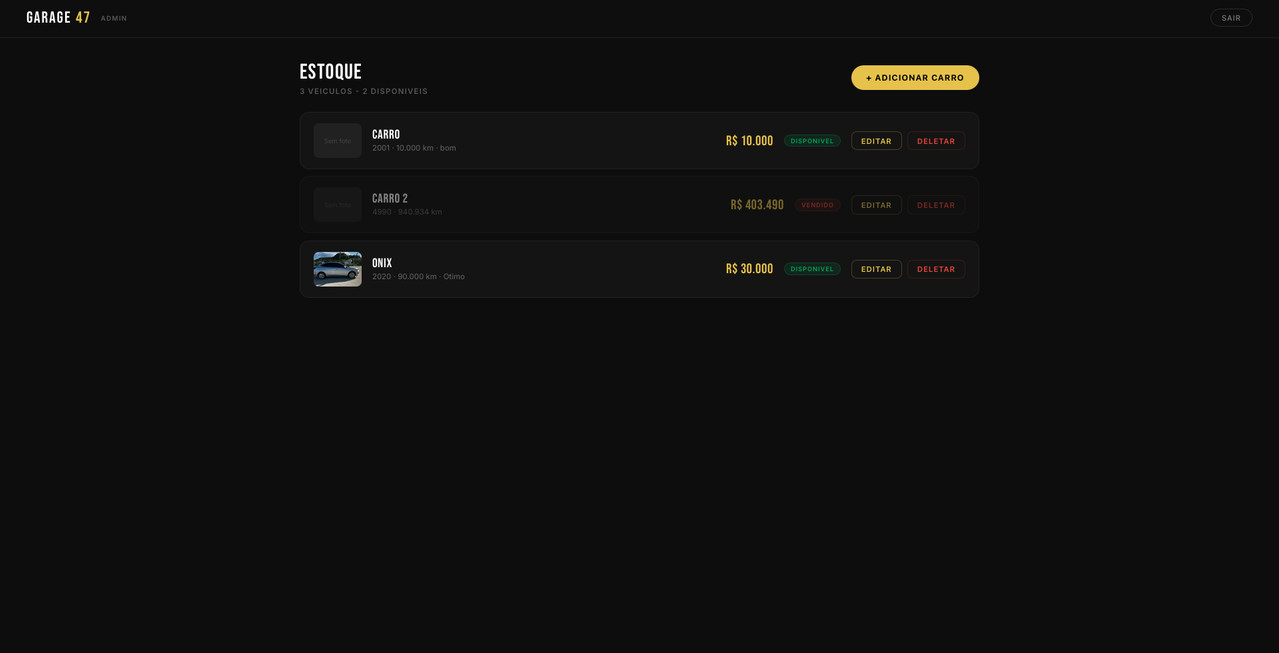Delete the Carro 2 listing

click(936, 205)
